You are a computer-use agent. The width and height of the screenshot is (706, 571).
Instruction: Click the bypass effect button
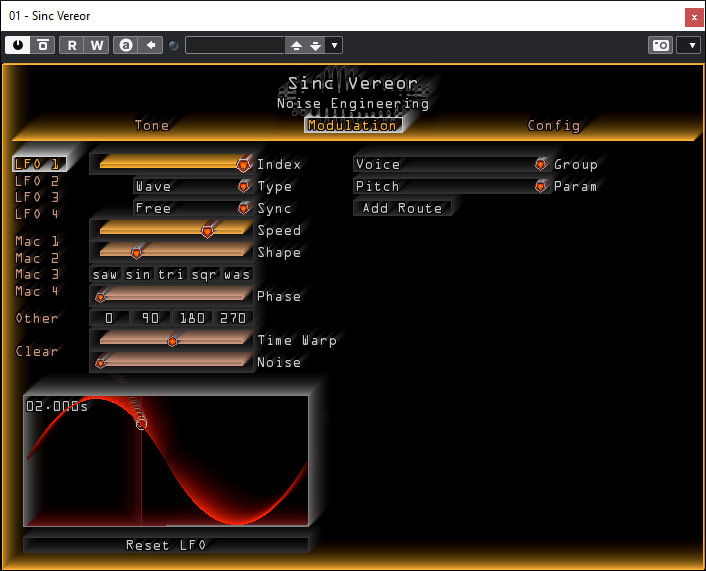click(x=43, y=45)
